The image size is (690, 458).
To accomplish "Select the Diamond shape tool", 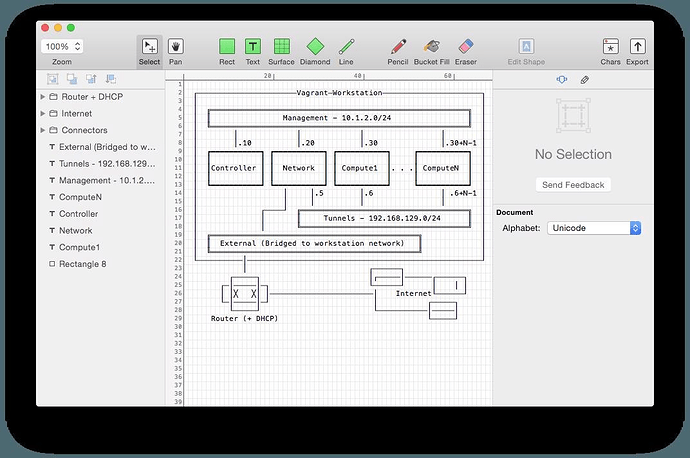I will (x=315, y=51).
